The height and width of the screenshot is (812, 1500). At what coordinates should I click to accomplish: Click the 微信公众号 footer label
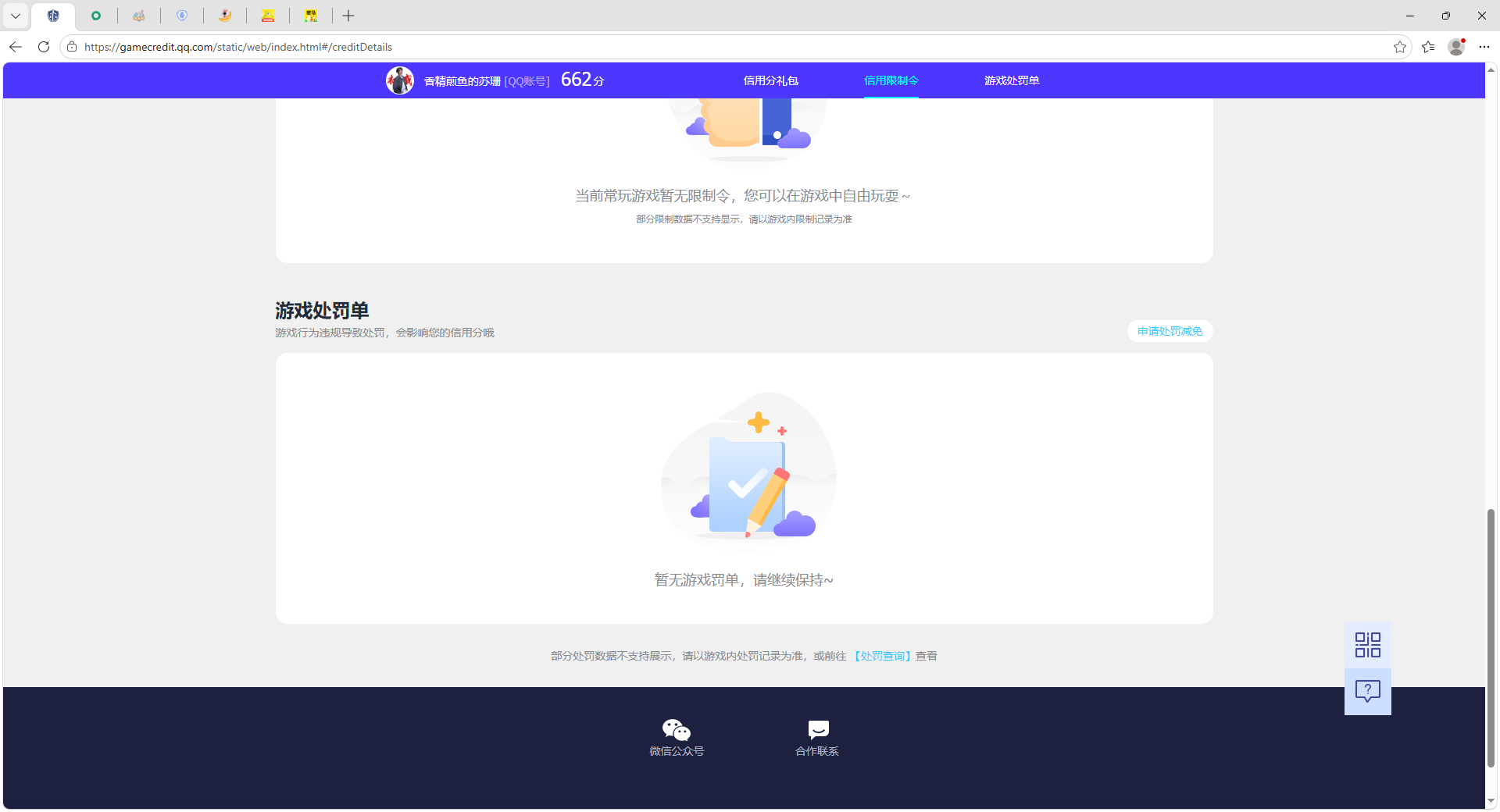pos(677,751)
